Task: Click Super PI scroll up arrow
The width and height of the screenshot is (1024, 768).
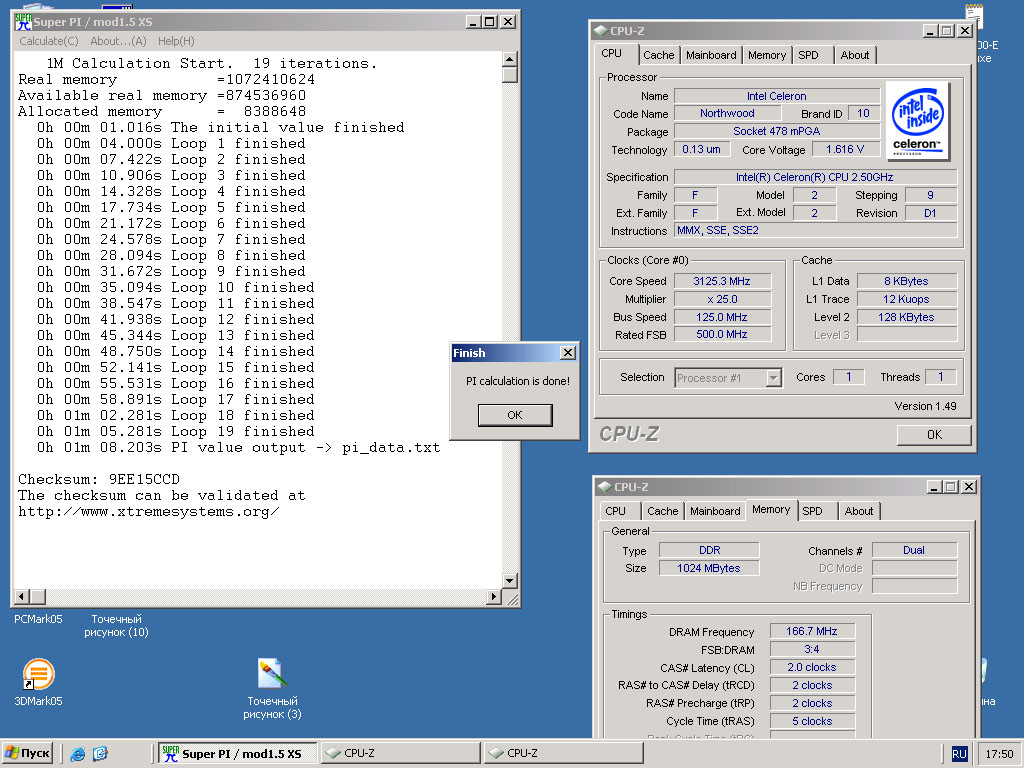Action: pyautogui.click(x=510, y=59)
